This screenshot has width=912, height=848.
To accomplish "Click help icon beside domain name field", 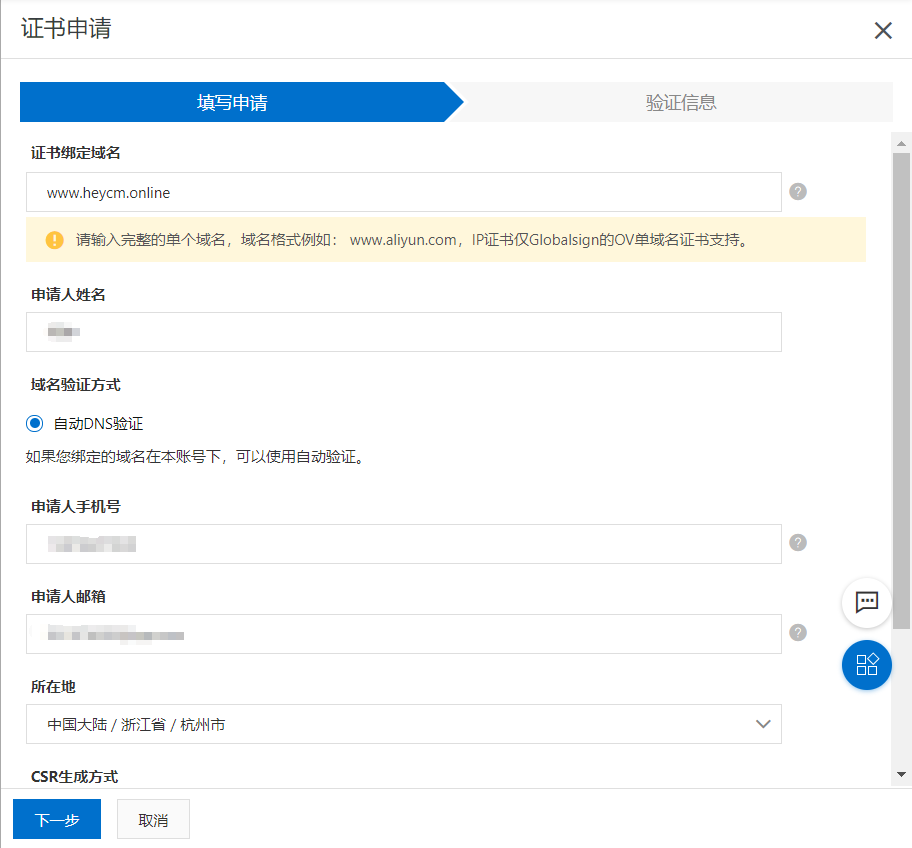I will (797, 192).
